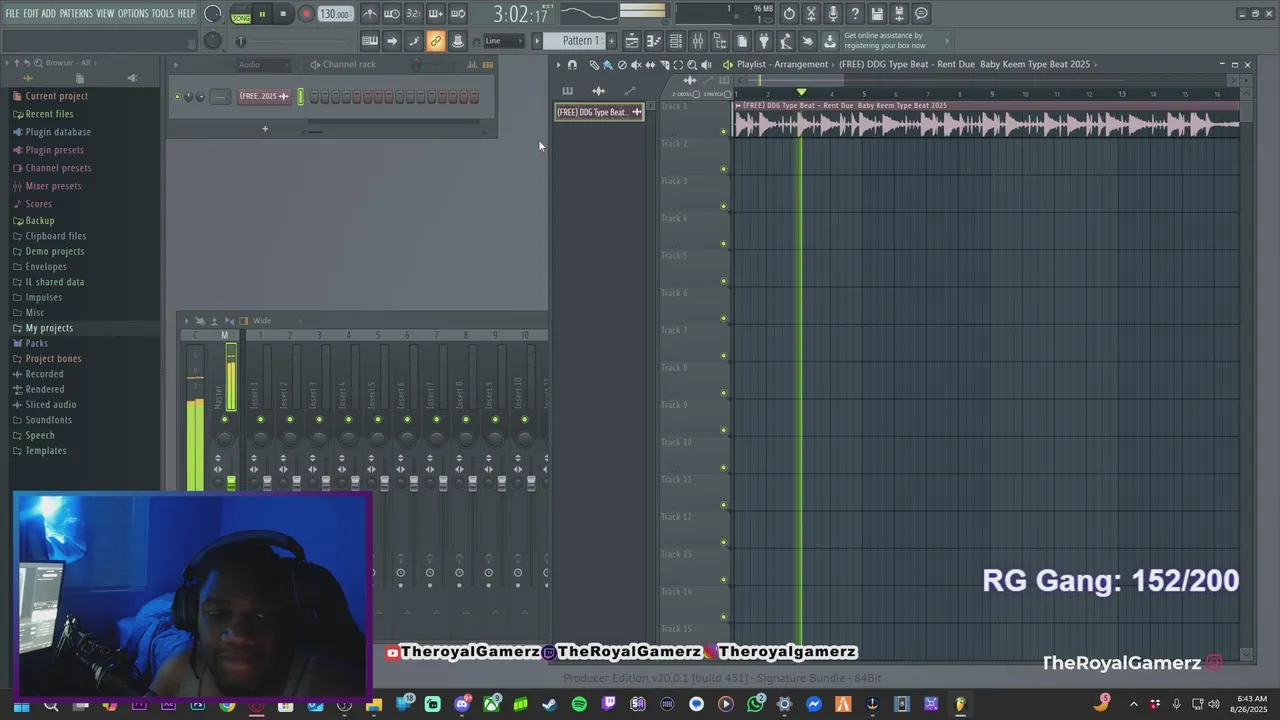The width and height of the screenshot is (1280, 720).
Task: Click the microphone recording icon
Action: 833,14
